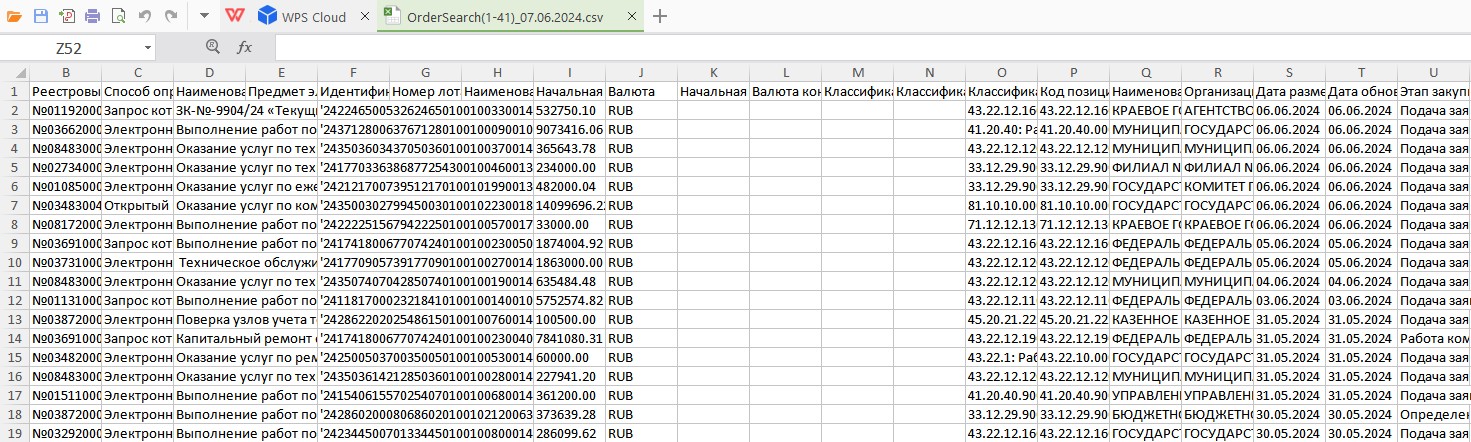Open the Name Box dropdown arrow
Viewport: 1471px width, 442px height.
148,47
